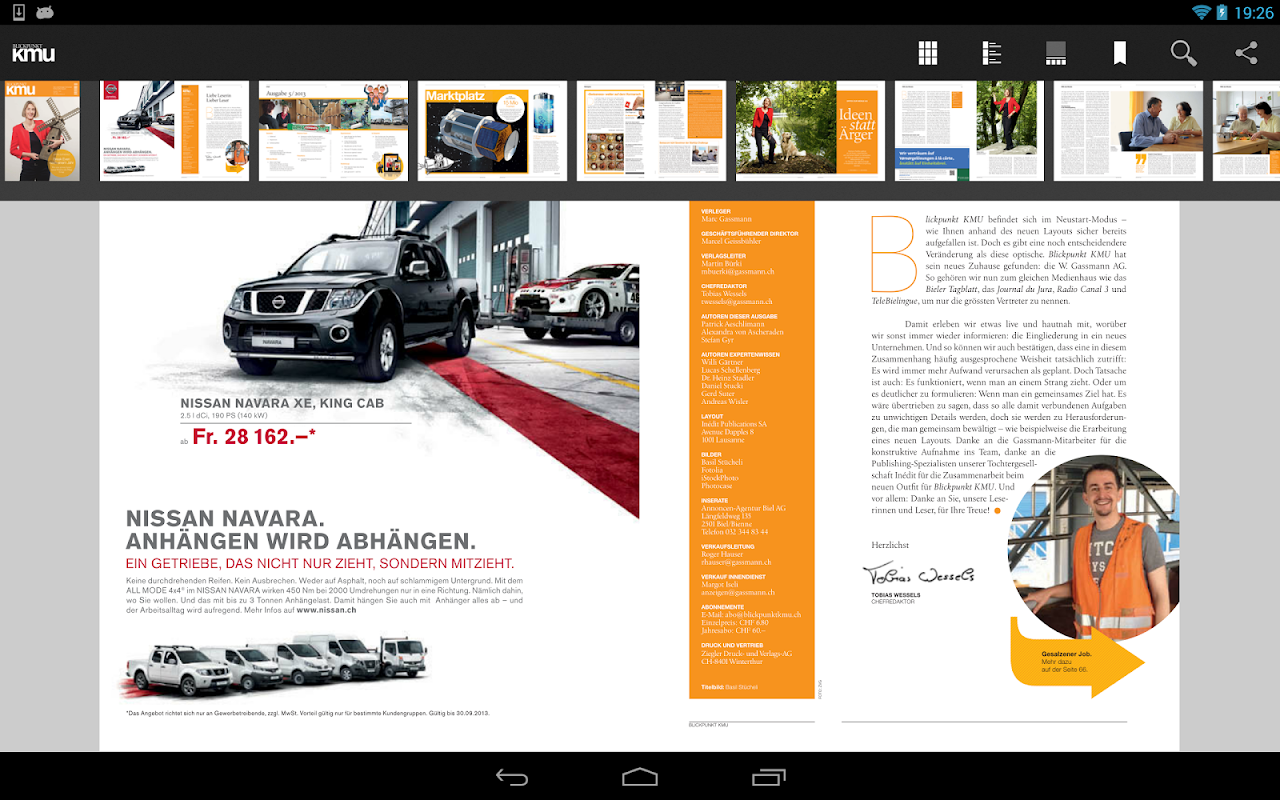Screen dimensions: 1280x800
Task: Tap the anzeigen@gassmann.ch email
Action: 738,592
